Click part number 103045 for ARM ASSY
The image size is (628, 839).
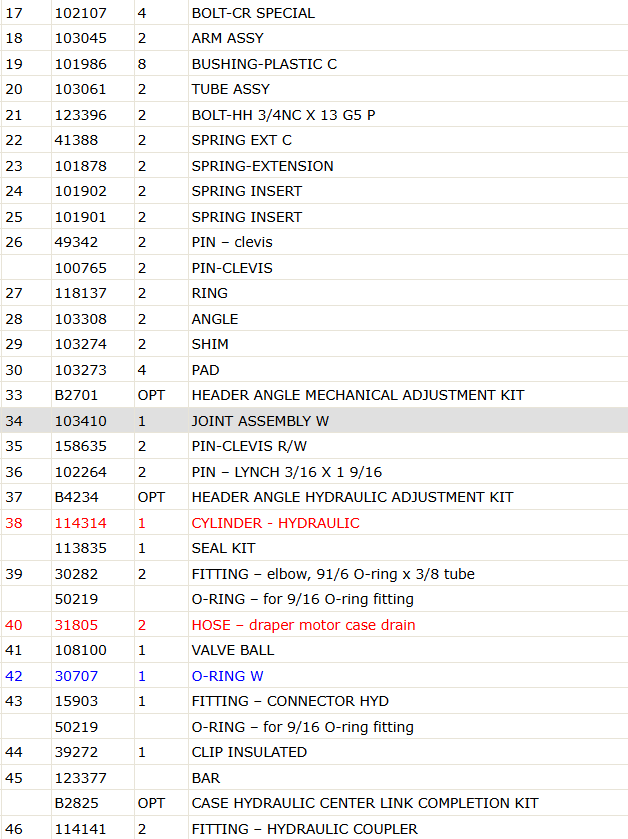[x=81, y=39]
